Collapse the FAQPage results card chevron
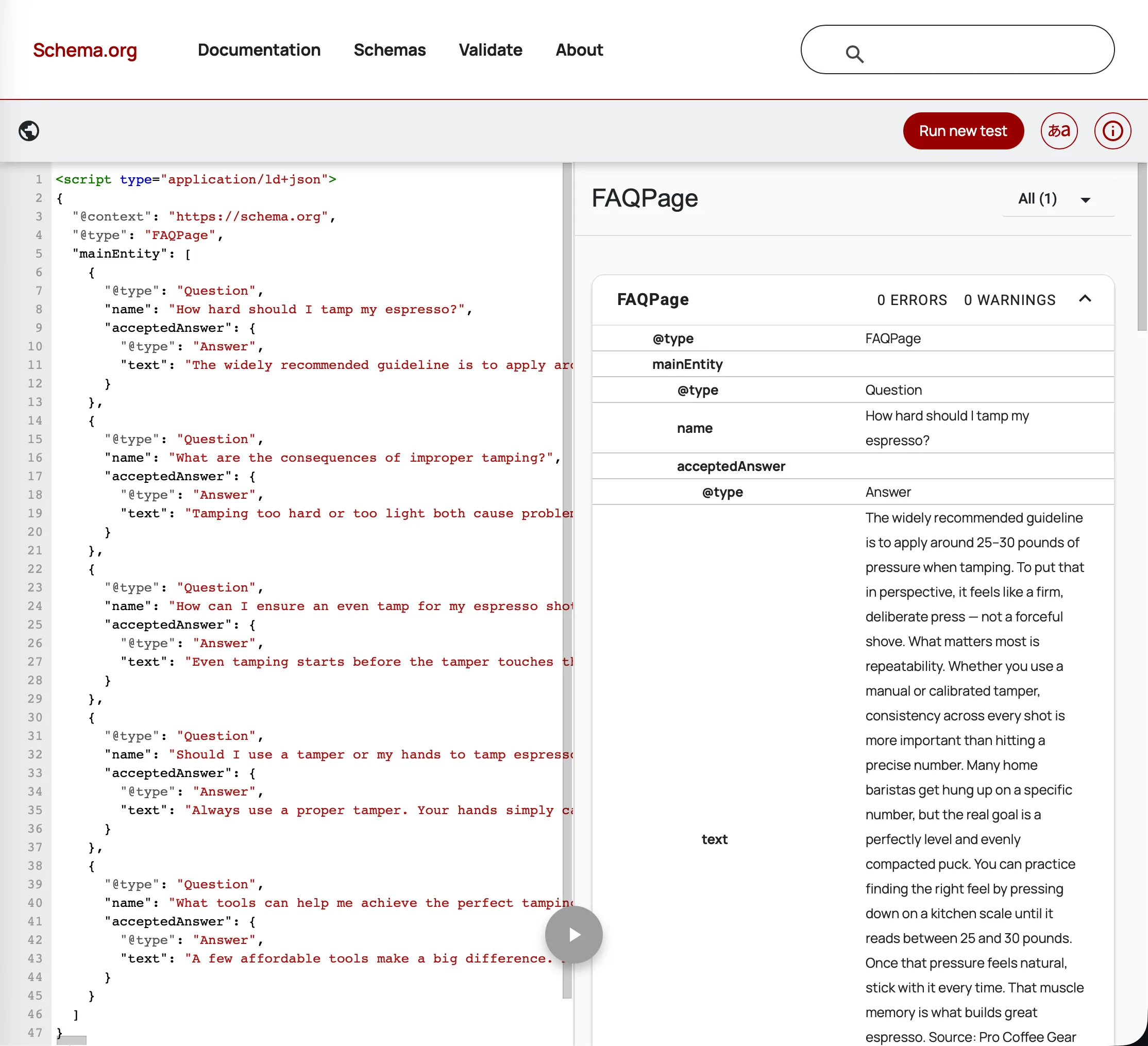The height and width of the screenshot is (1046, 1148). (1085, 299)
